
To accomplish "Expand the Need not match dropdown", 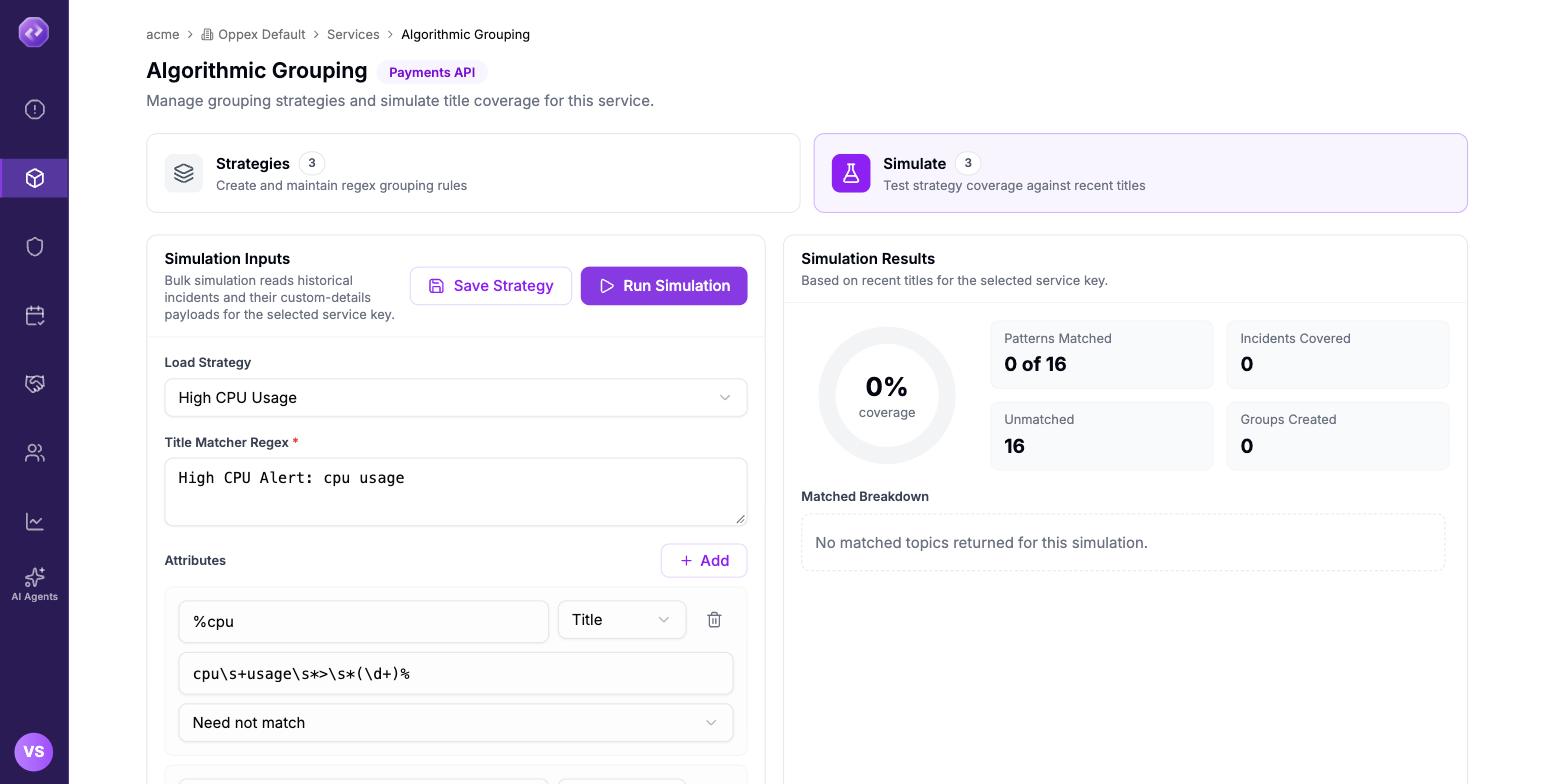I will tap(456, 723).
